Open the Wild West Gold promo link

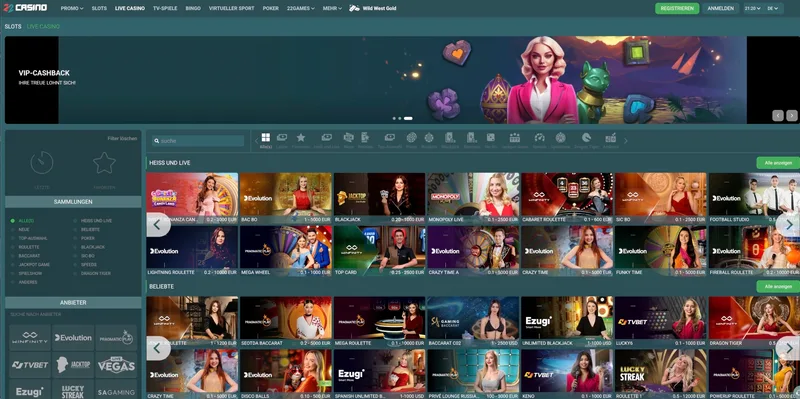[373, 8]
